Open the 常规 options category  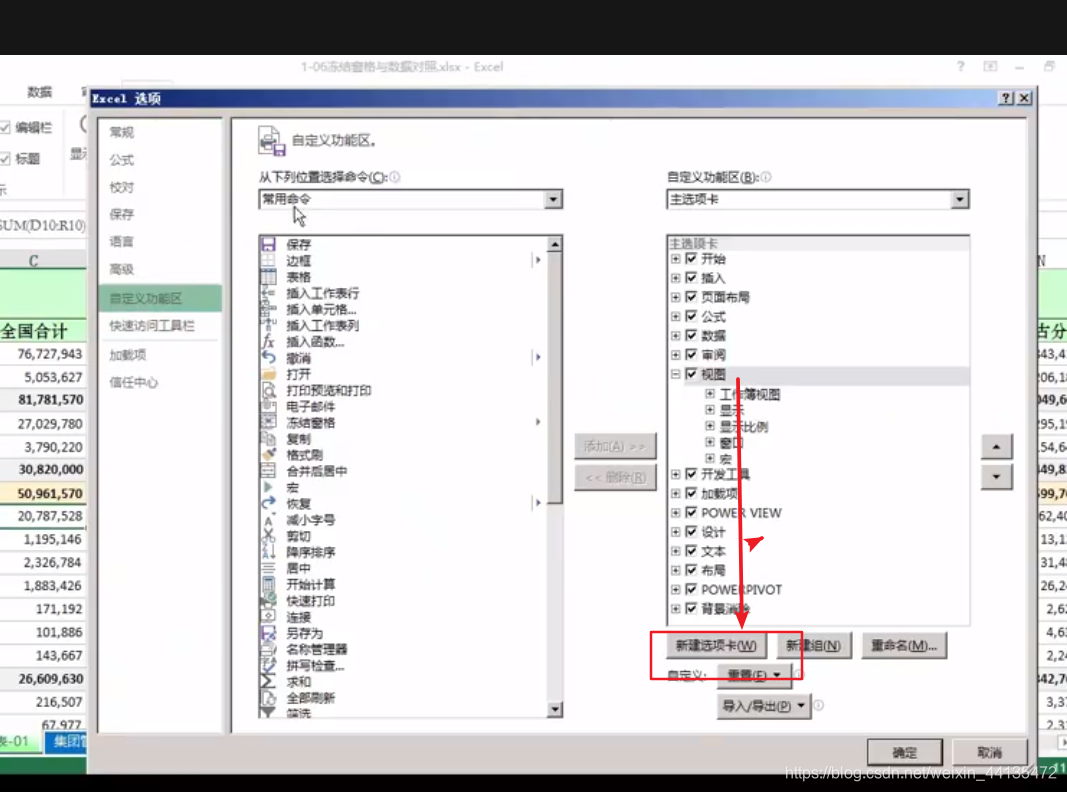coord(122,132)
